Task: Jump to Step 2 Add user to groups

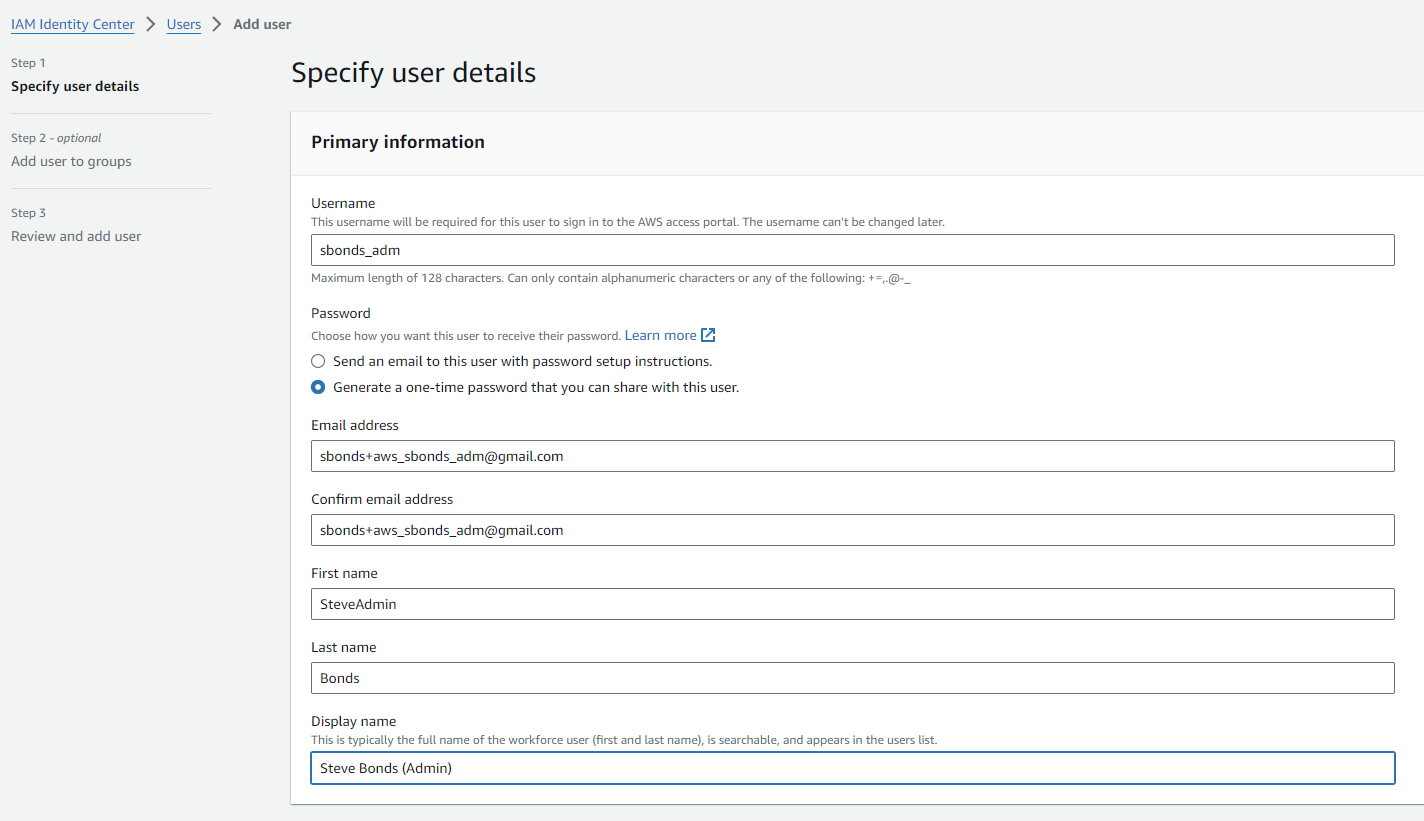Action: click(x=71, y=161)
